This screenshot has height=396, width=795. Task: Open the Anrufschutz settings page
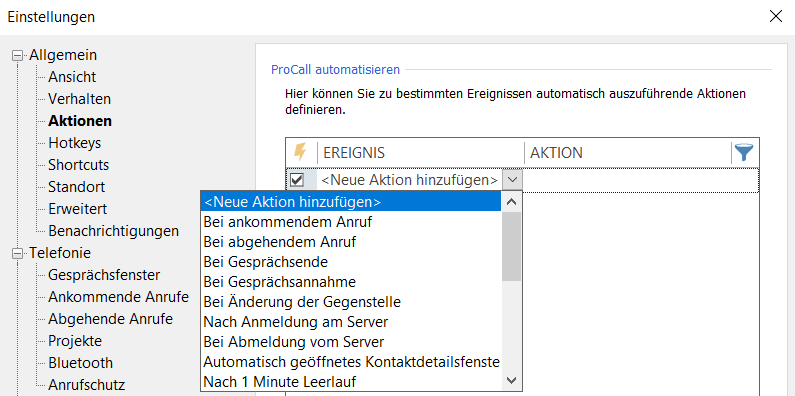tap(87, 385)
